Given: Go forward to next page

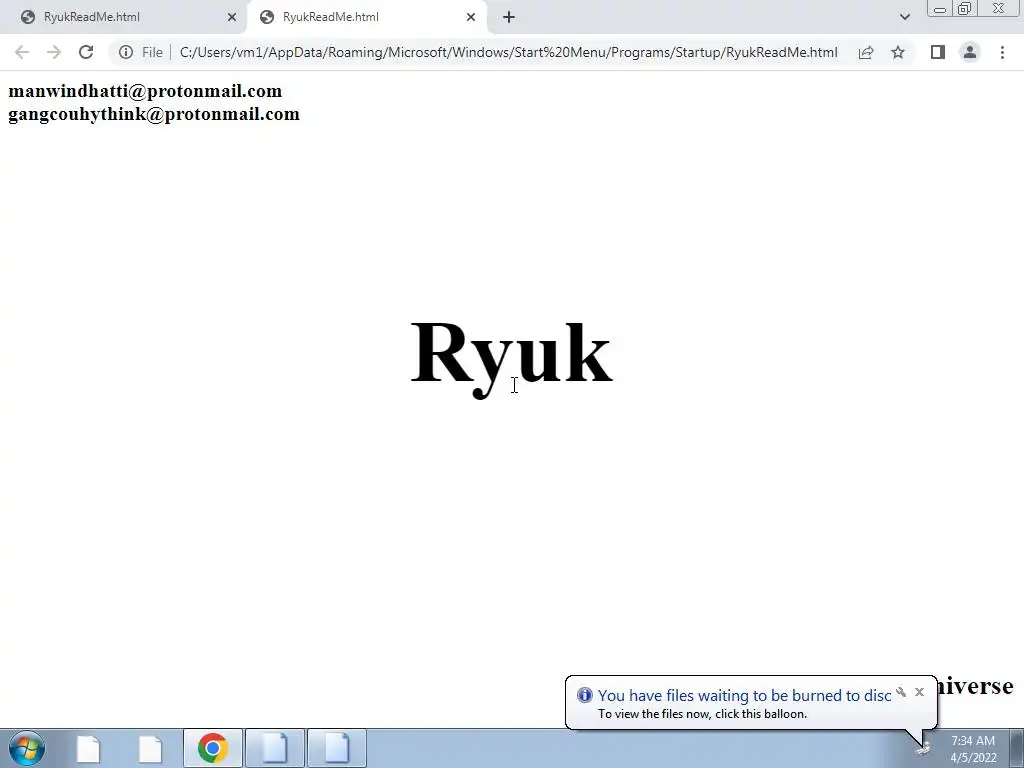Looking at the screenshot, I should point(54,52).
